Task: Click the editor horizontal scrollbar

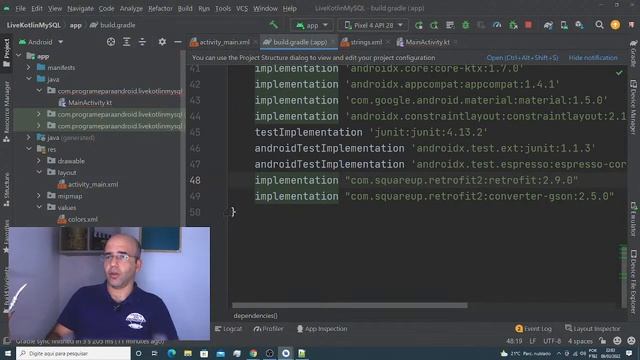Action: [x=350, y=305]
